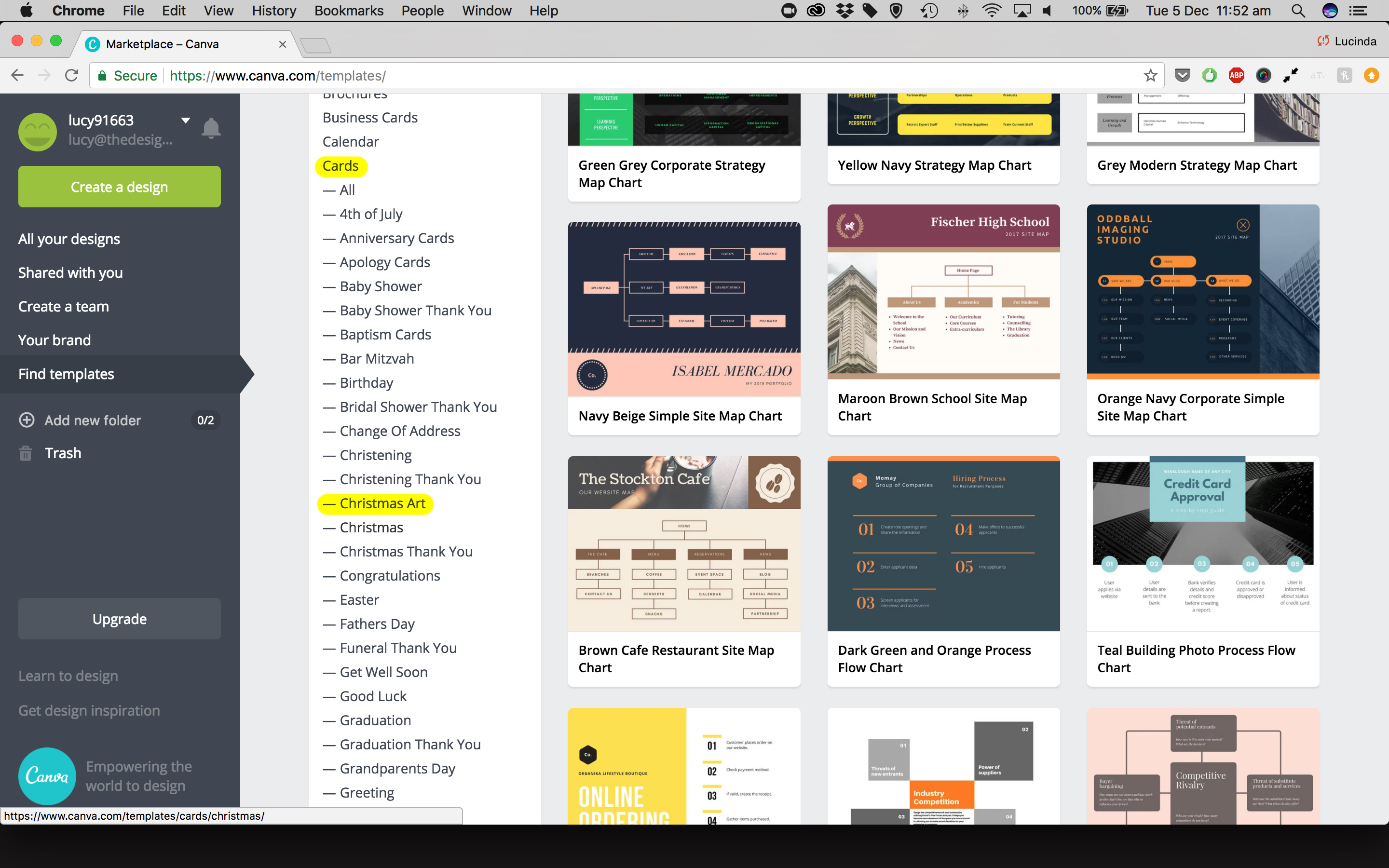This screenshot has width=1389, height=868.
Task: Open Grey Modern Strategy Map Chart template
Action: coord(1203,139)
